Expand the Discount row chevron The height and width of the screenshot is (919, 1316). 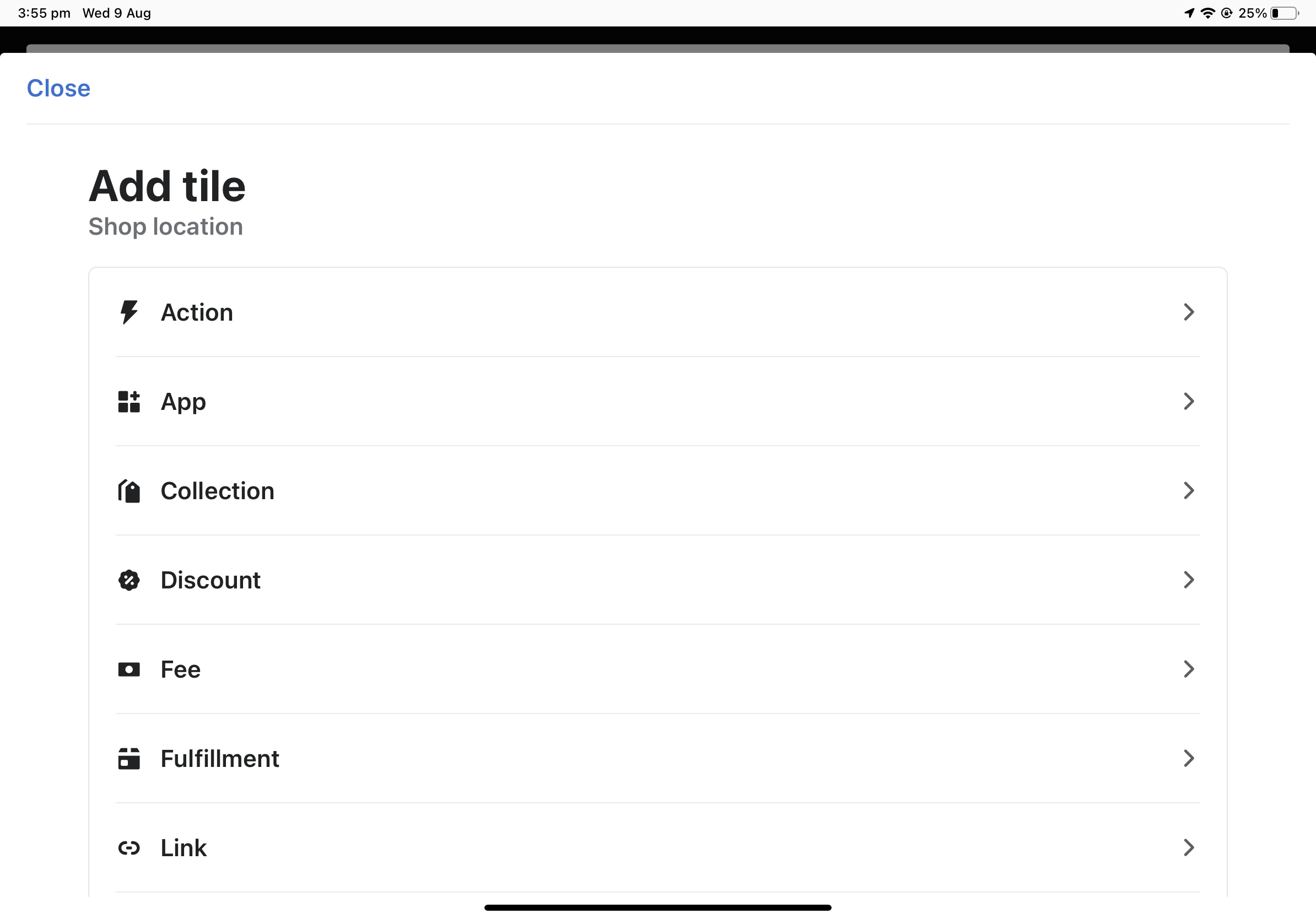pyautogui.click(x=1188, y=580)
